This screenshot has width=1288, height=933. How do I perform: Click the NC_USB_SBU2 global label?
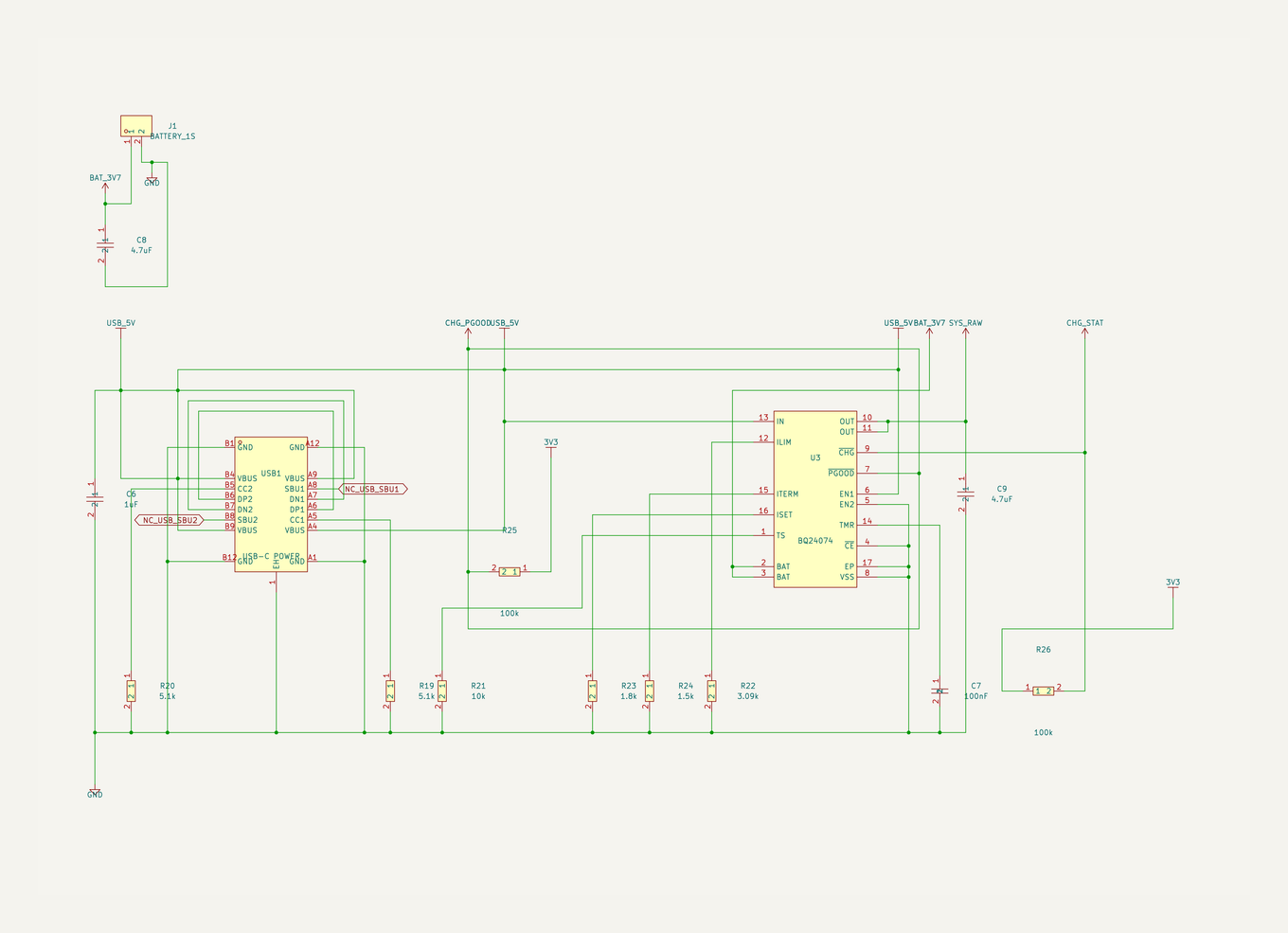click(170, 520)
